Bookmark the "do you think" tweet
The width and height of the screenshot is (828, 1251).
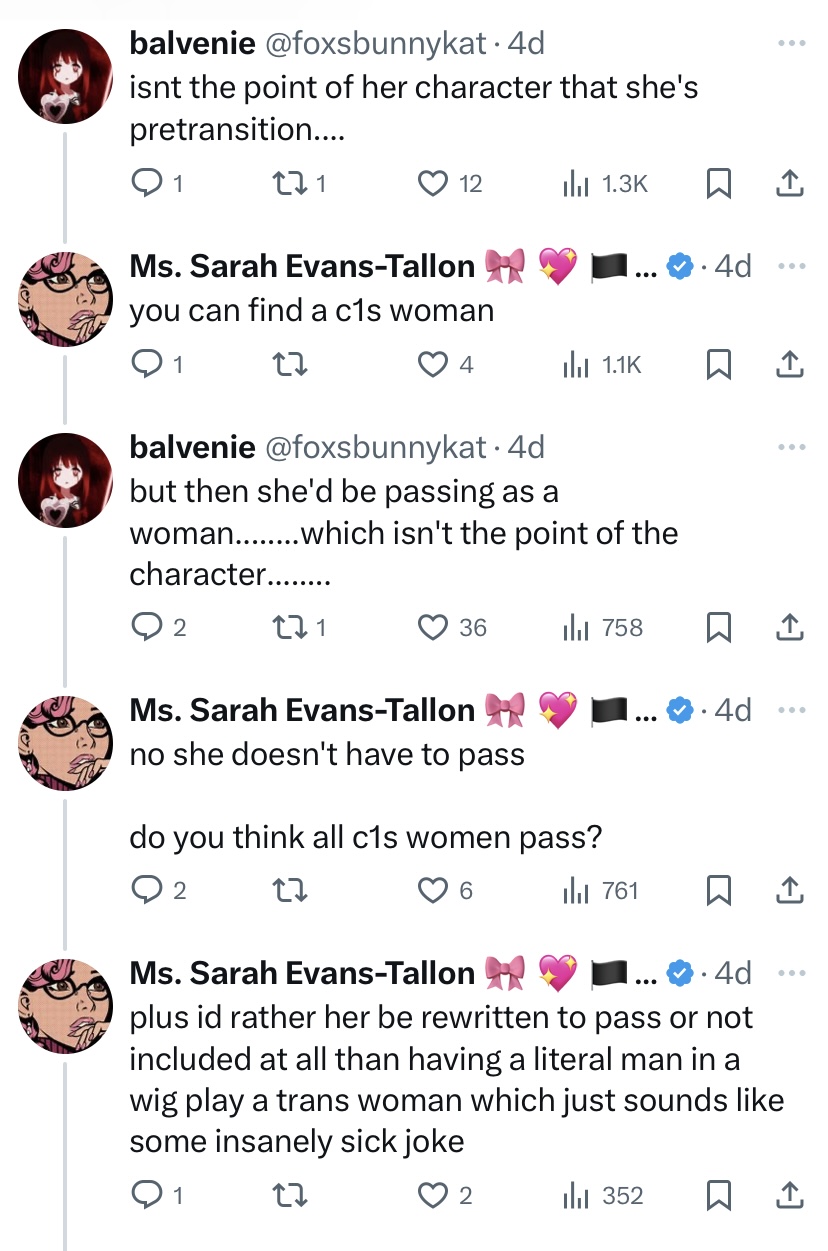[x=717, y=890]
